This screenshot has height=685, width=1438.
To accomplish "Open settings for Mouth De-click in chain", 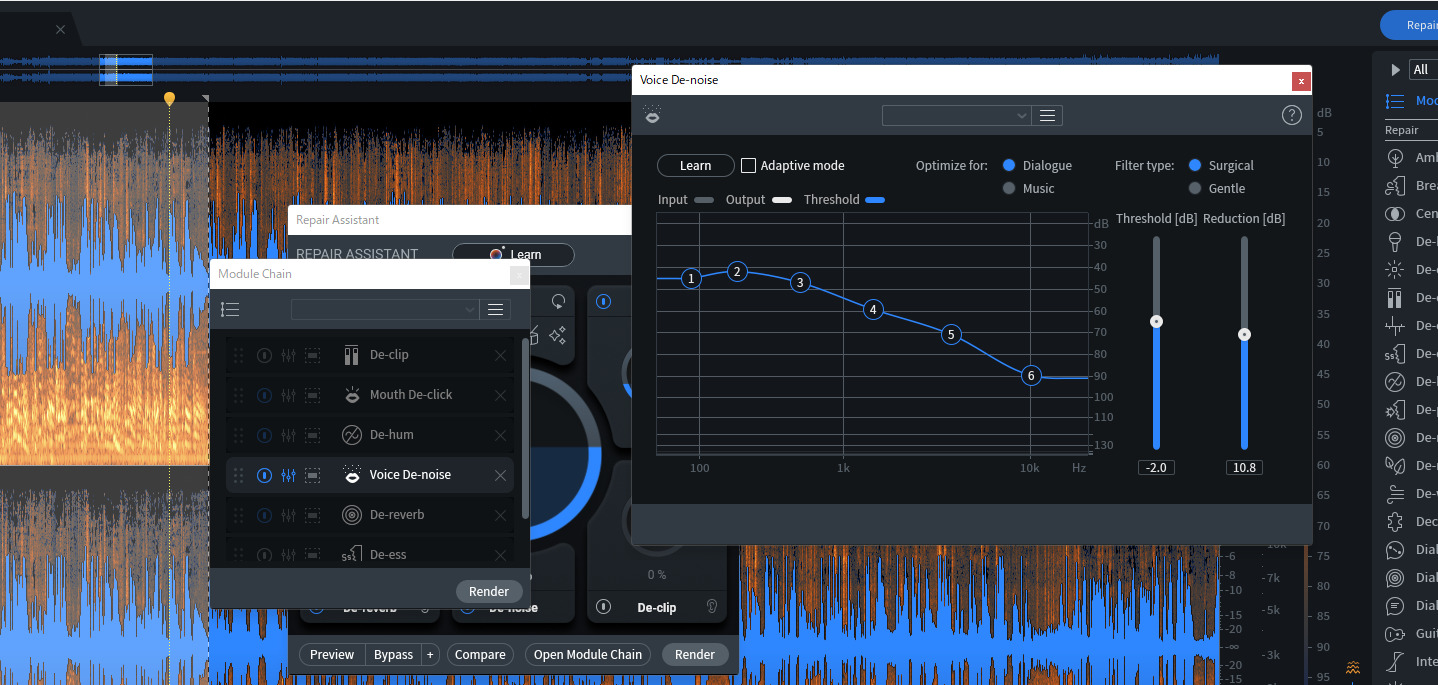I will coord(289,395).
